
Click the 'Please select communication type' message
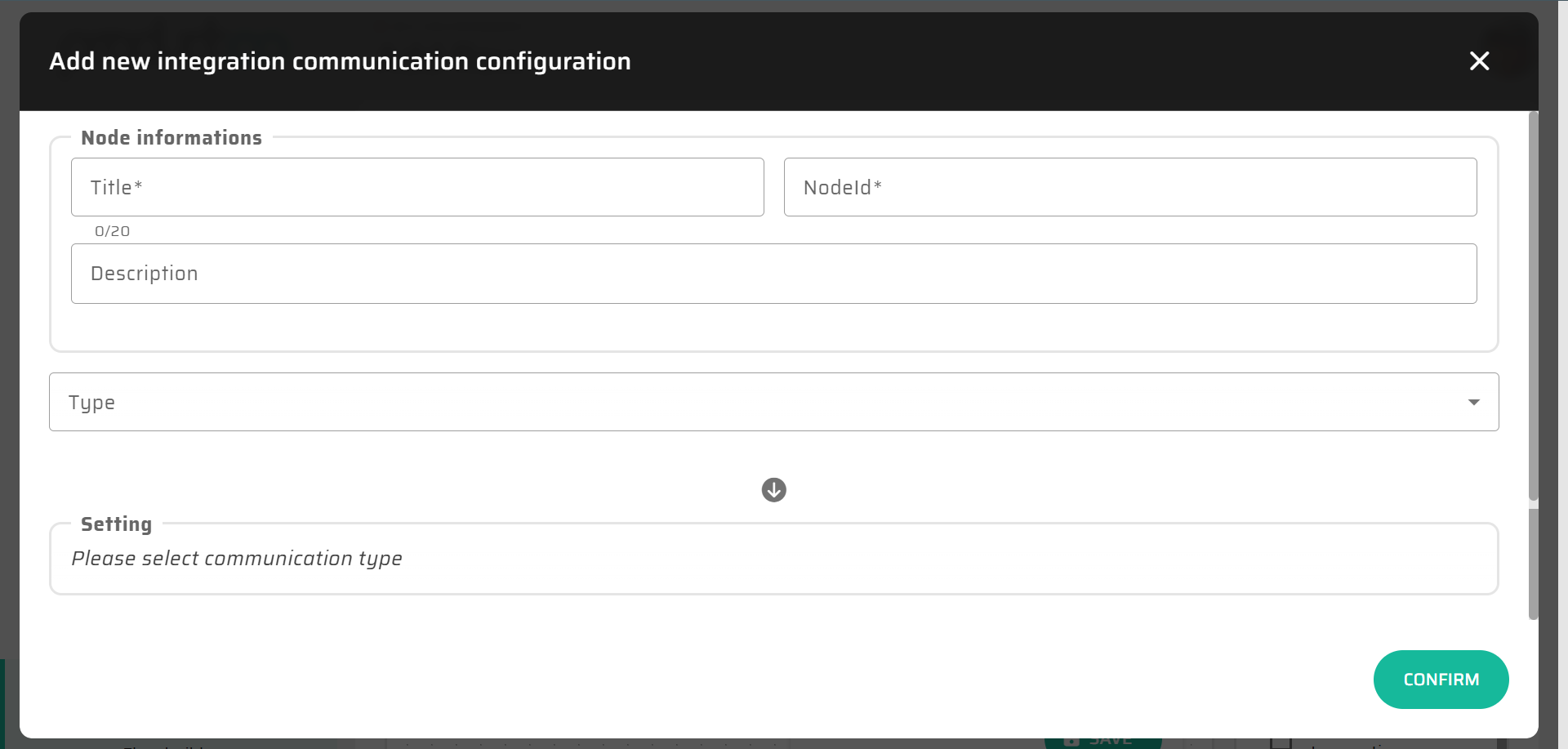237,559
